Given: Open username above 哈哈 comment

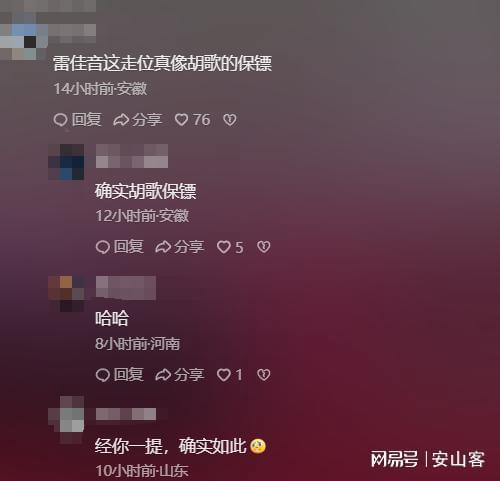Looking at the screenshot, I should click(126, 287).
